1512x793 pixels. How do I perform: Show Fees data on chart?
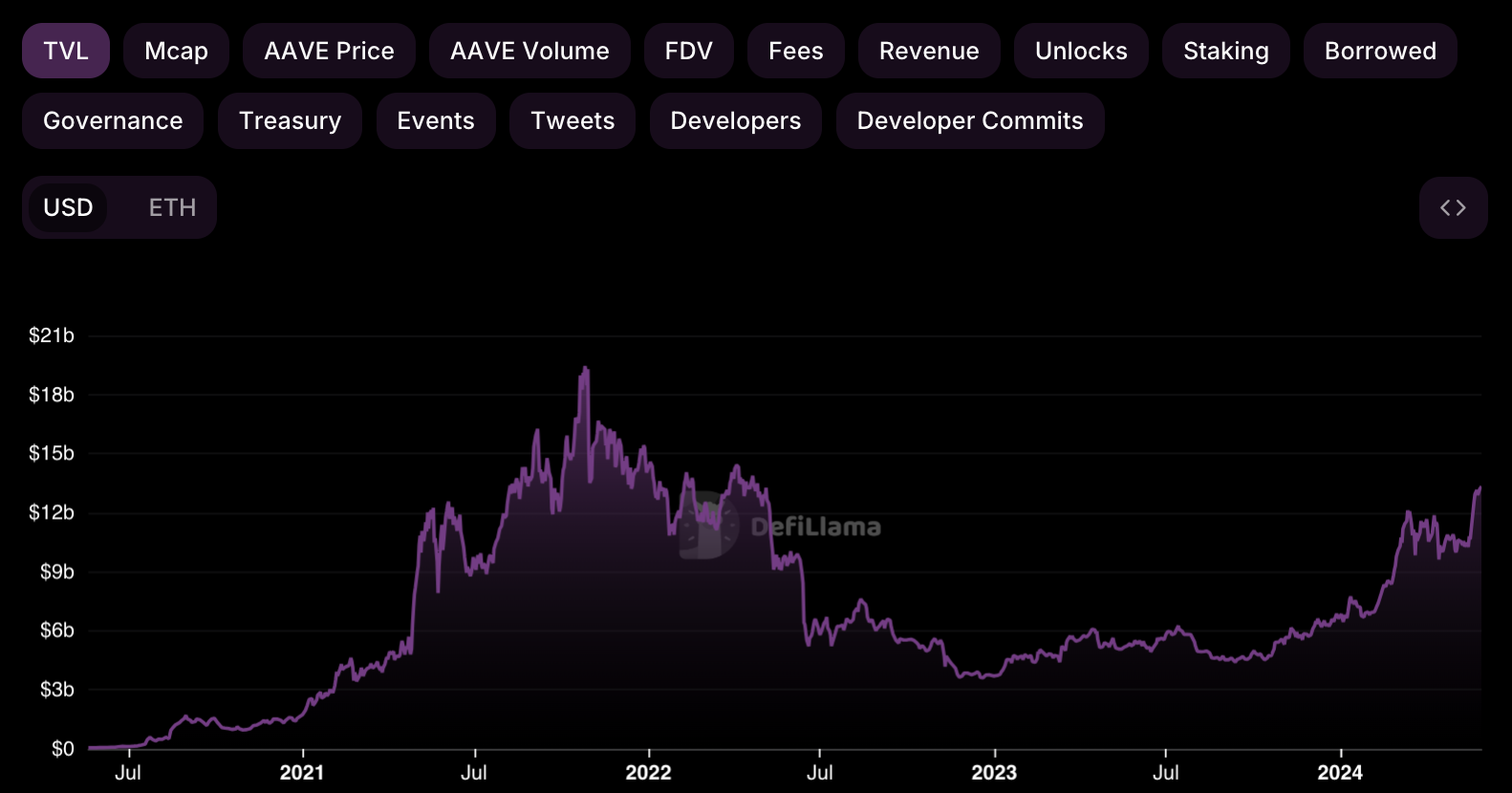pyautogui.click(x=795, y=51)
